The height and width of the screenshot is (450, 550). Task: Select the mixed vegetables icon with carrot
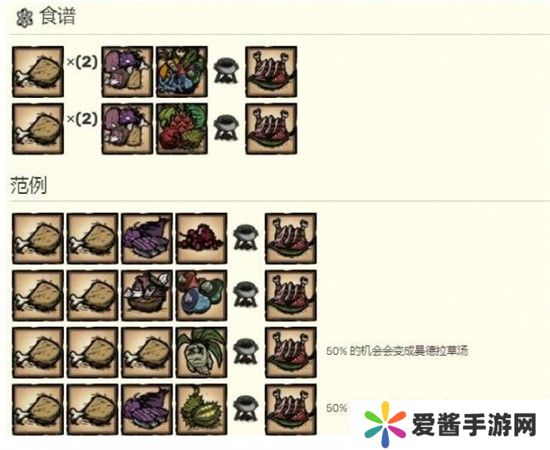pos(182,72)
